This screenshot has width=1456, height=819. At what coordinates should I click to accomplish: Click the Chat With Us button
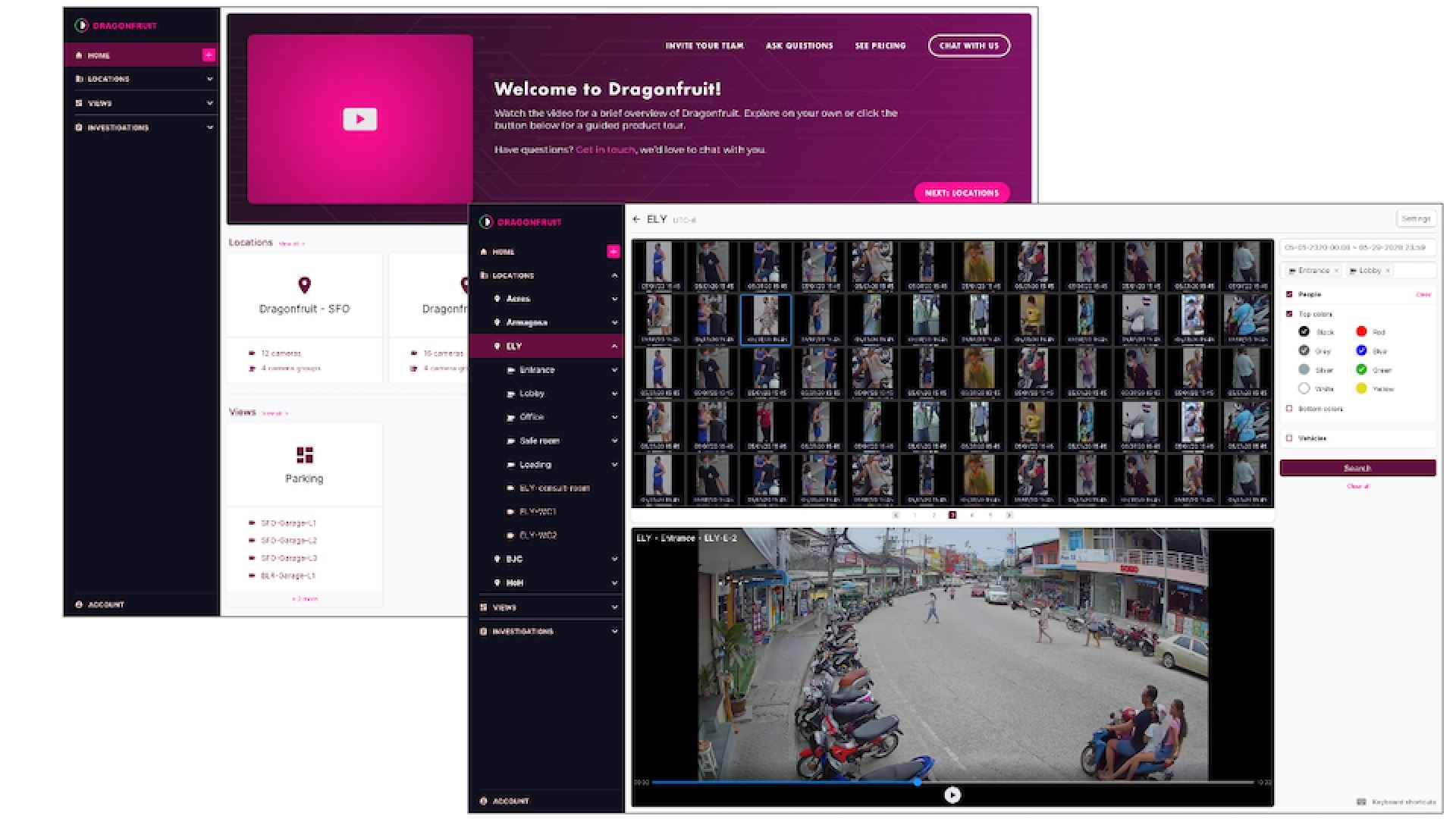click(969, 45)
